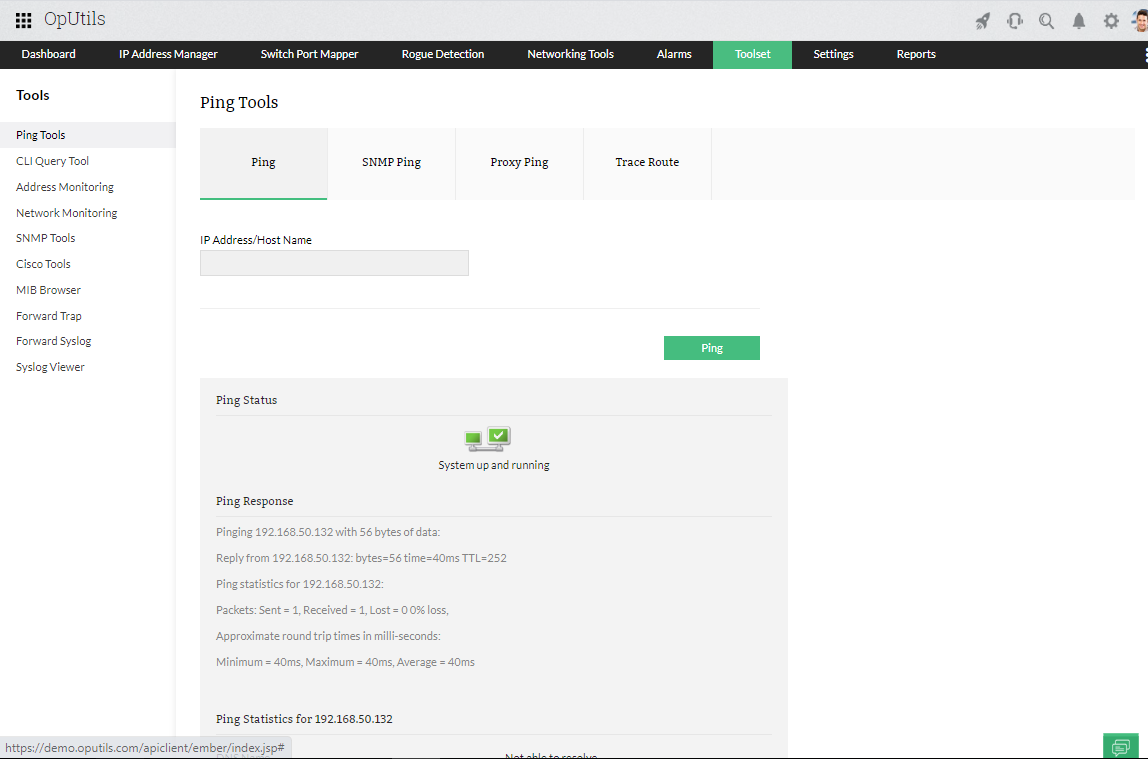The width and height of the screenshot is (1148, 759).
Task: Open the chat icon at bottom right
Action: (x=1120, y=747)
